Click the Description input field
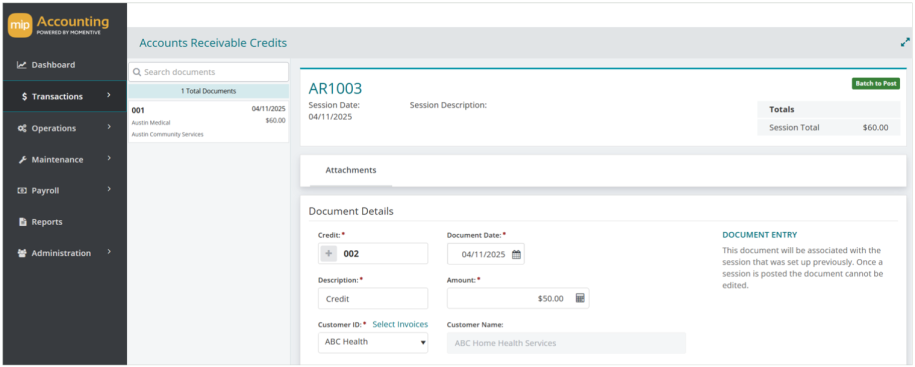 coord(373,298)
